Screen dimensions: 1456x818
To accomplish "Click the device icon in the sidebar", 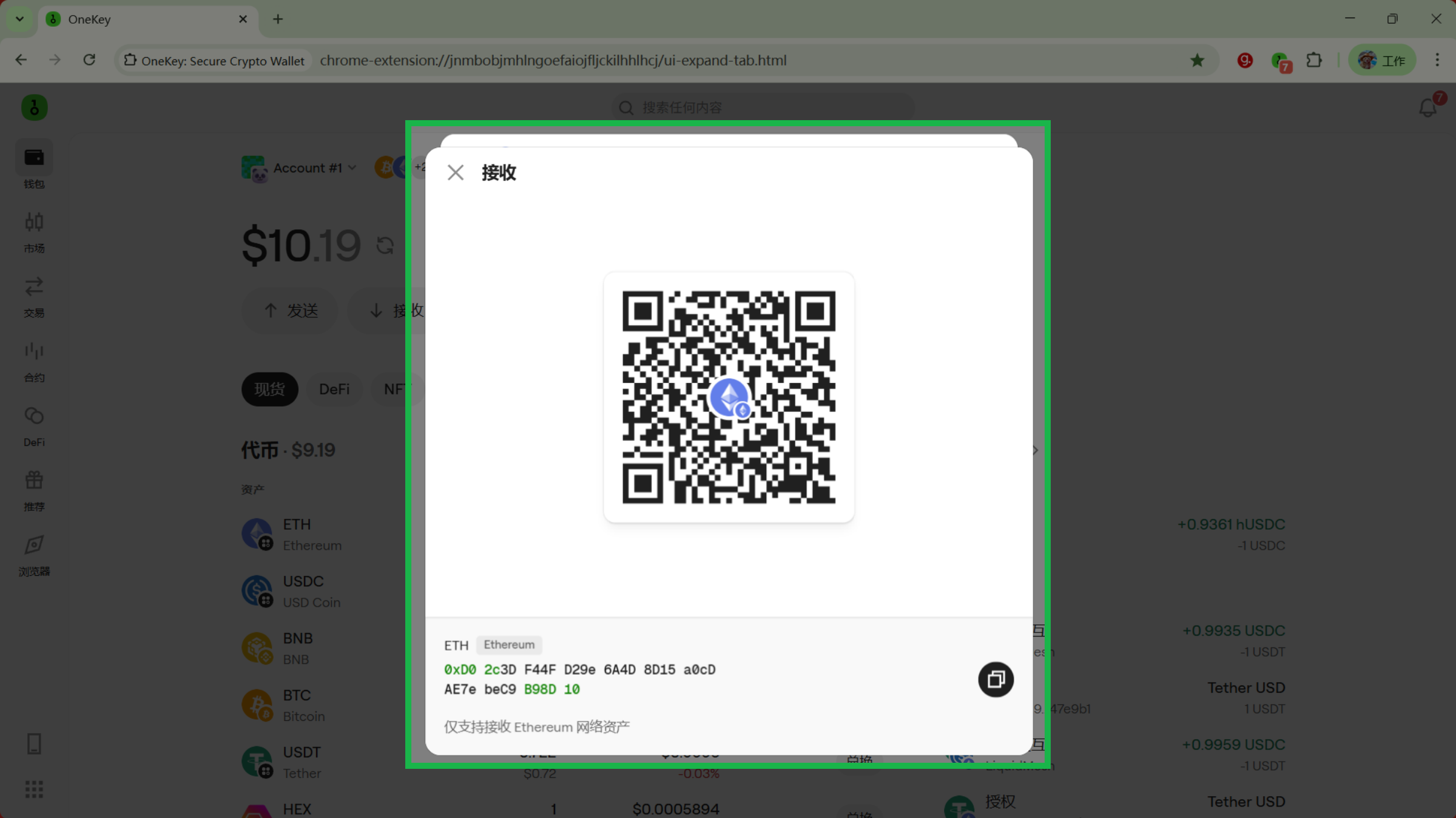I will click(x=35, y=744).
